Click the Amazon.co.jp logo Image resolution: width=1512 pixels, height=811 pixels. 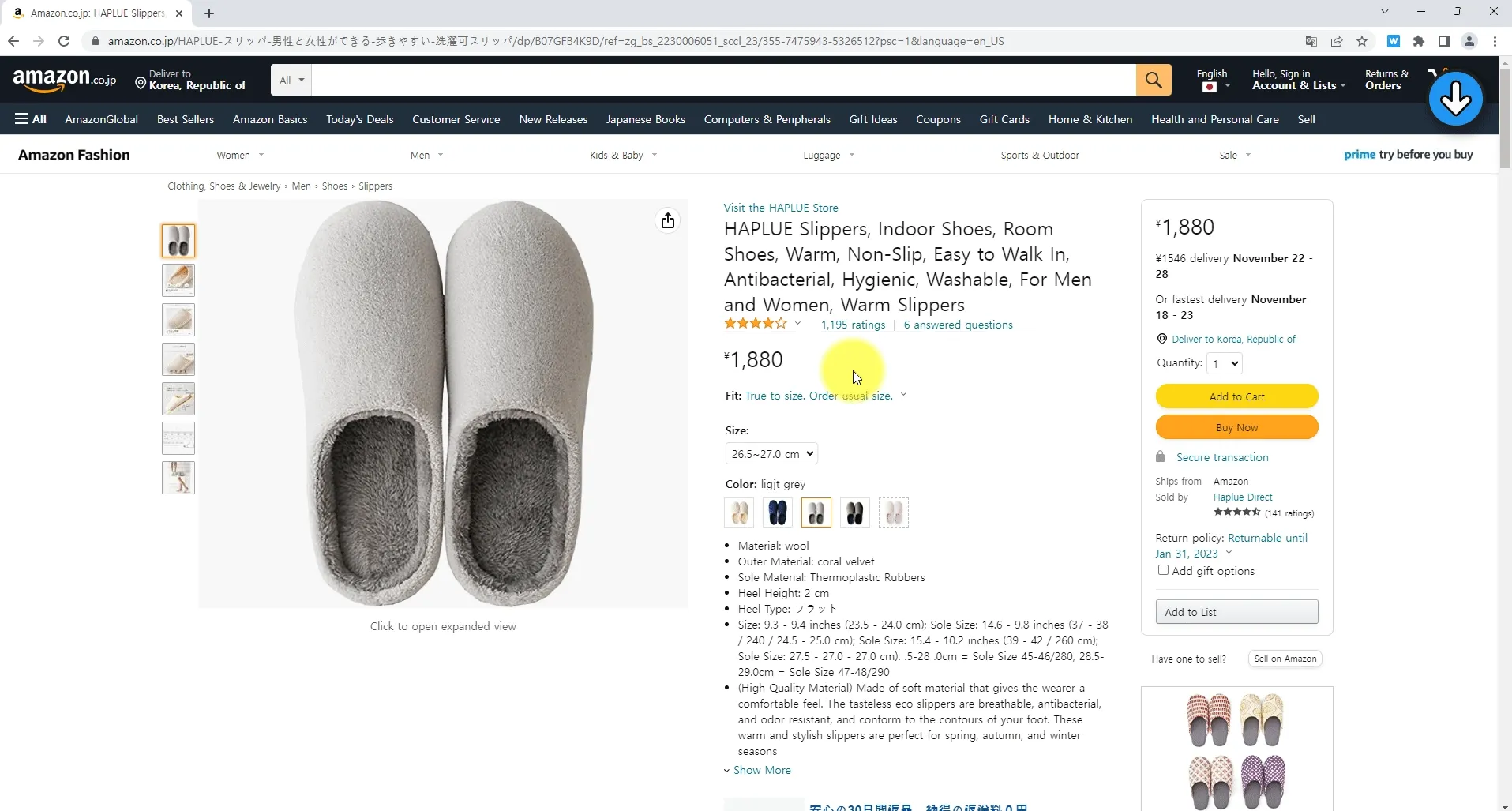coord(65,80)
